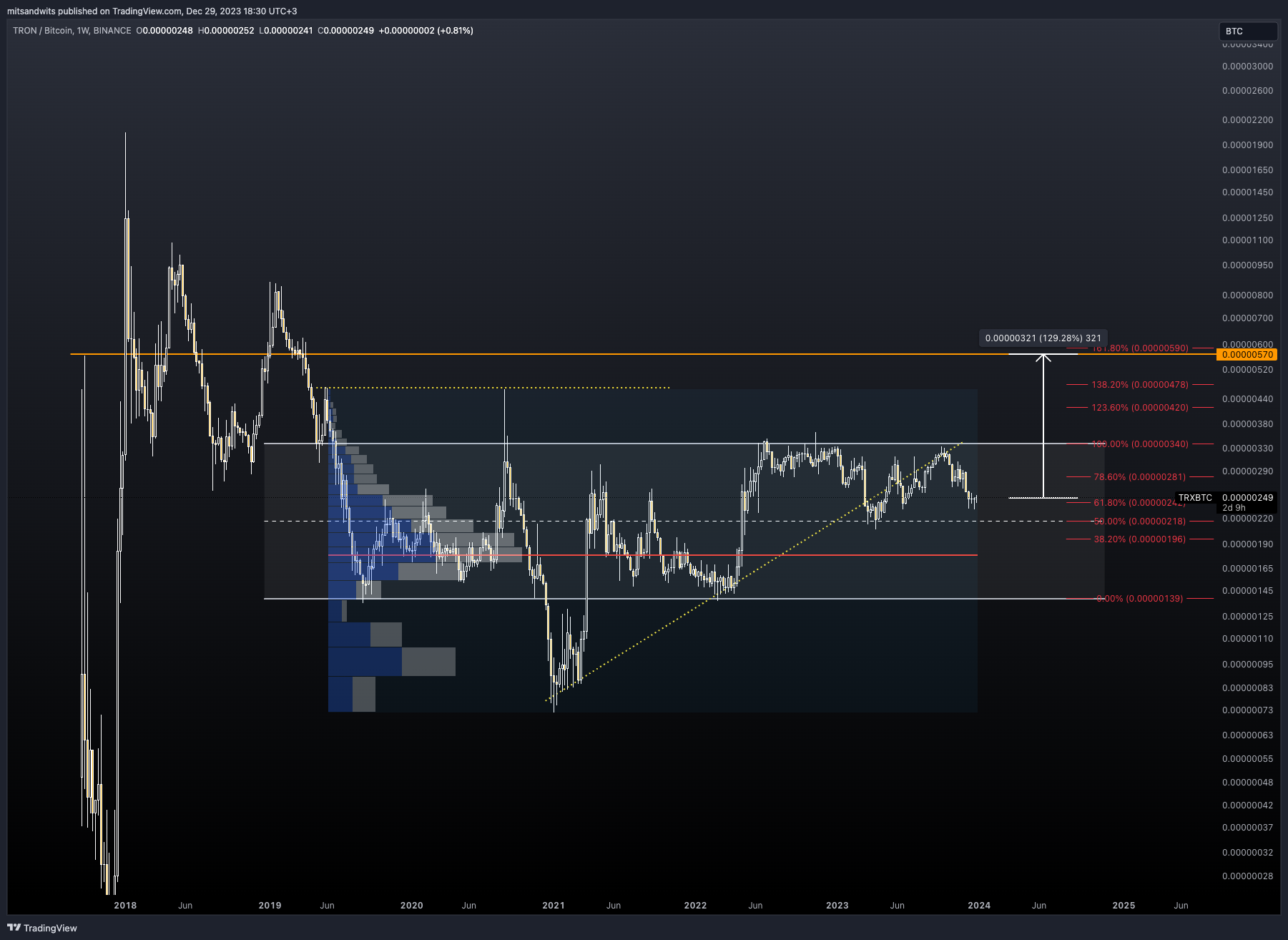Select the 38.20% (0.00000196) fib label

click(1140, 539)
